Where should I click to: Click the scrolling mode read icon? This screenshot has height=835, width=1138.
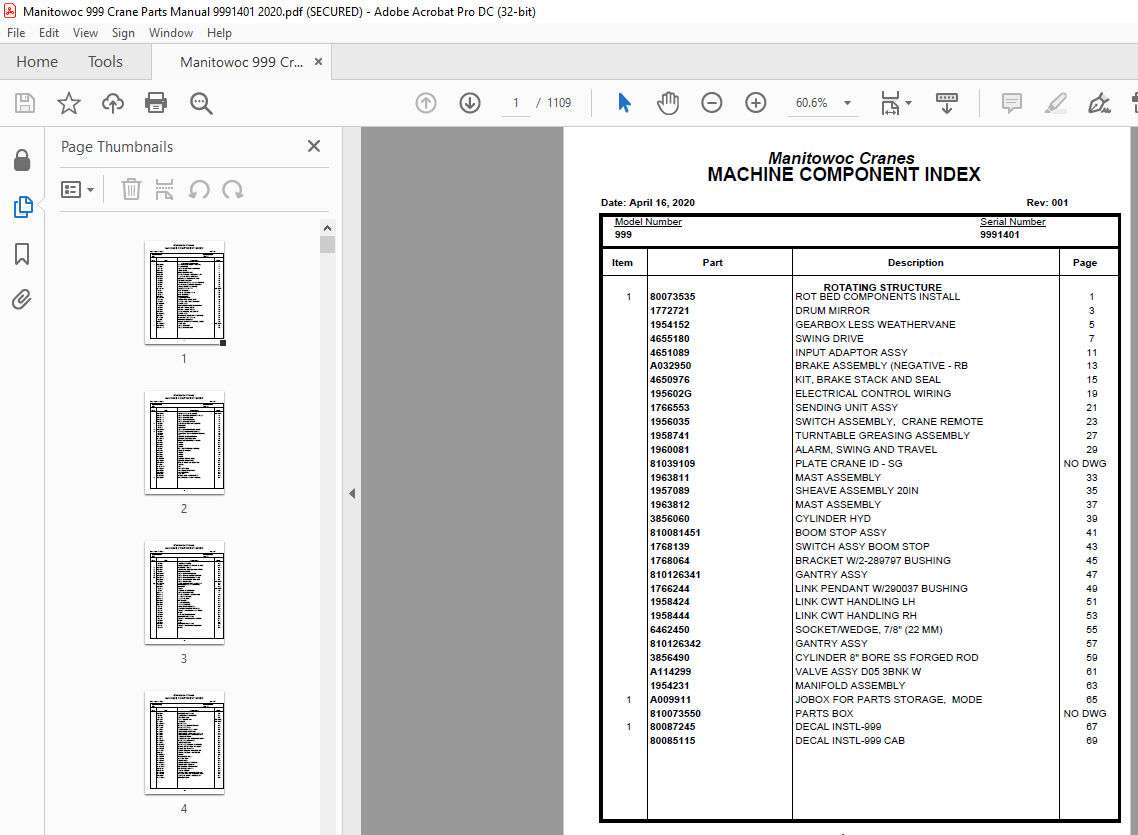(x=947, y=103)
